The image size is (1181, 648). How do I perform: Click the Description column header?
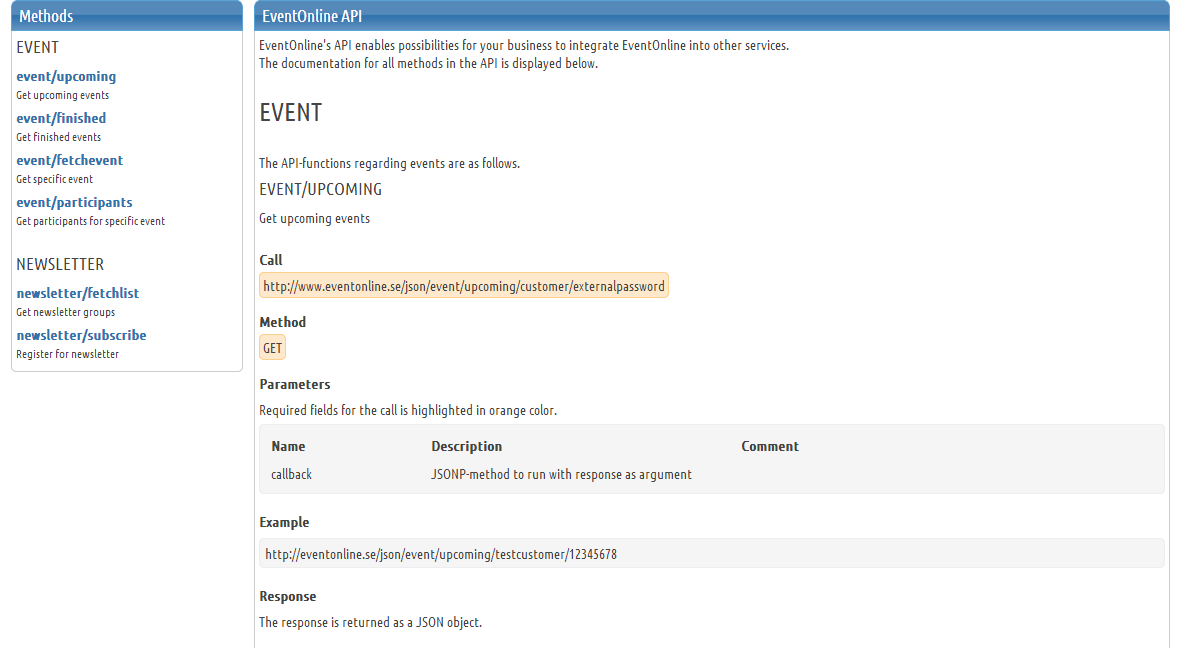[466, 447]
